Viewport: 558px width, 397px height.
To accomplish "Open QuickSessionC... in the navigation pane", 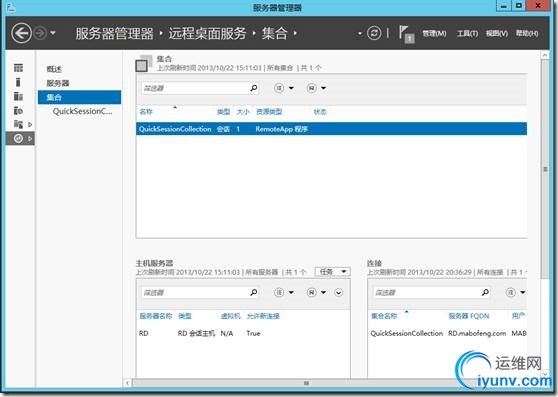I will click(x=82, y=111).
